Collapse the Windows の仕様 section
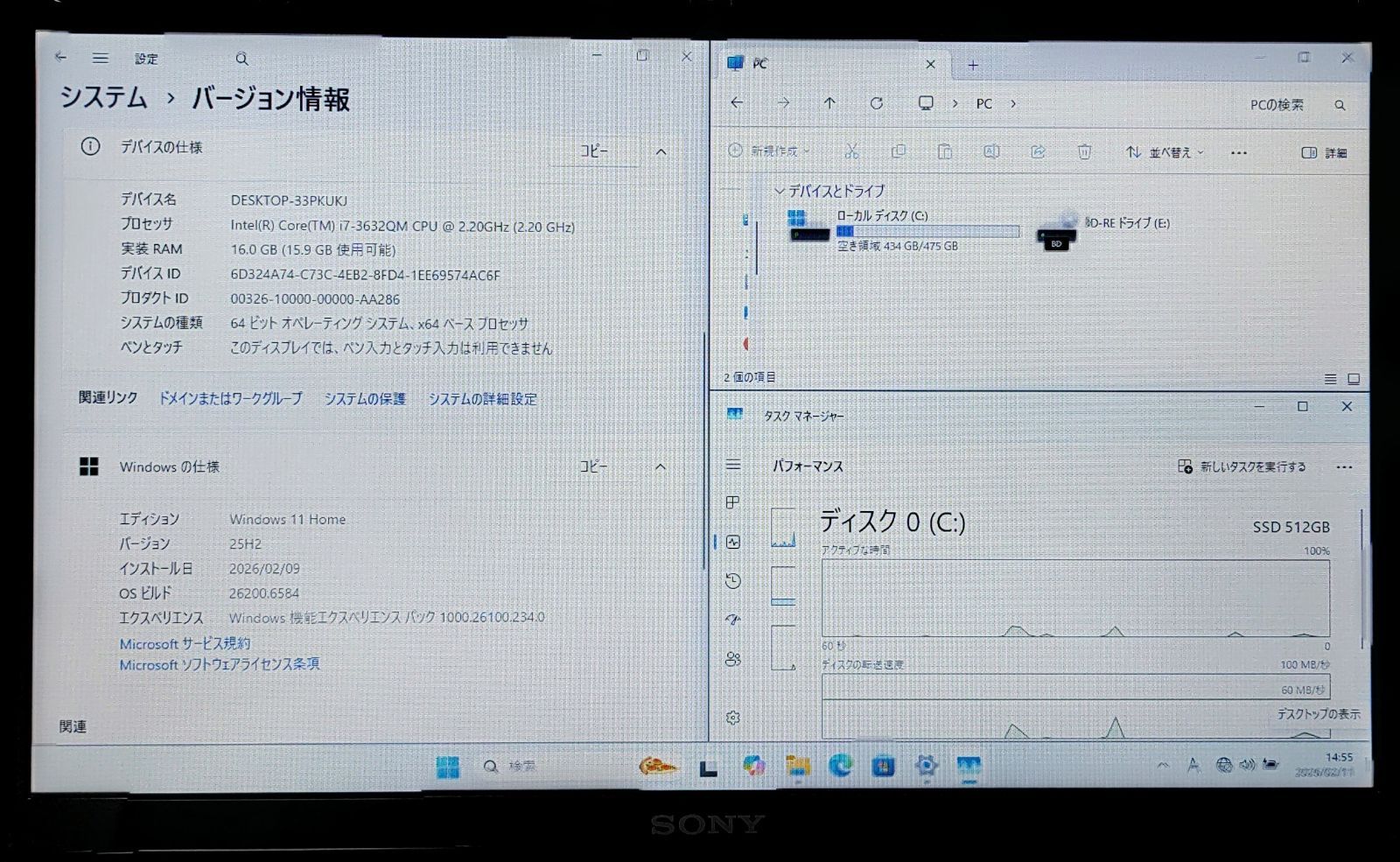This screenshot has width=1400, height=862. click(x=661, y=466)
